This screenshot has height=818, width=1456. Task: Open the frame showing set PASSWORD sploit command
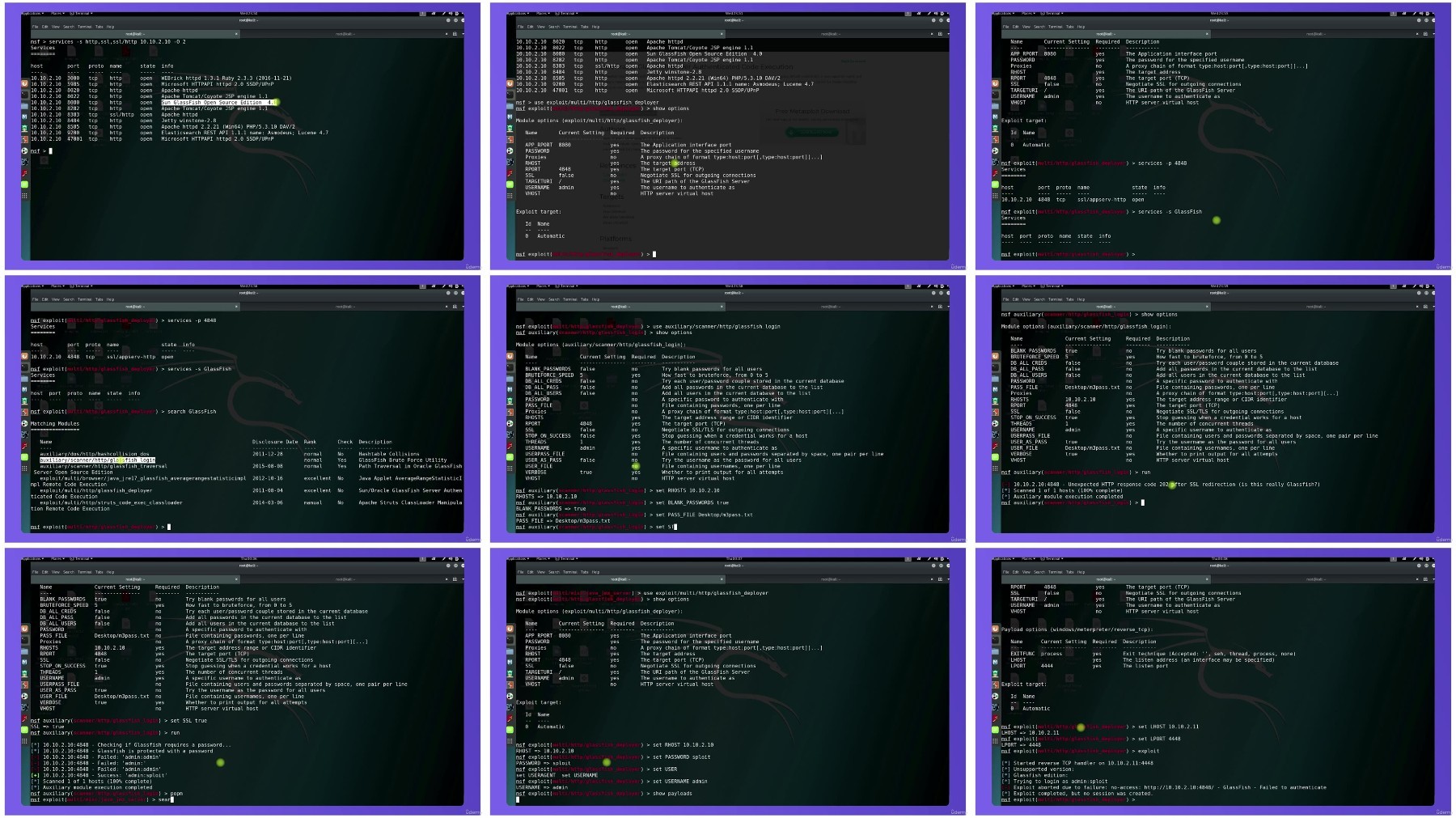pyautogui.click(x=728, y=681)
